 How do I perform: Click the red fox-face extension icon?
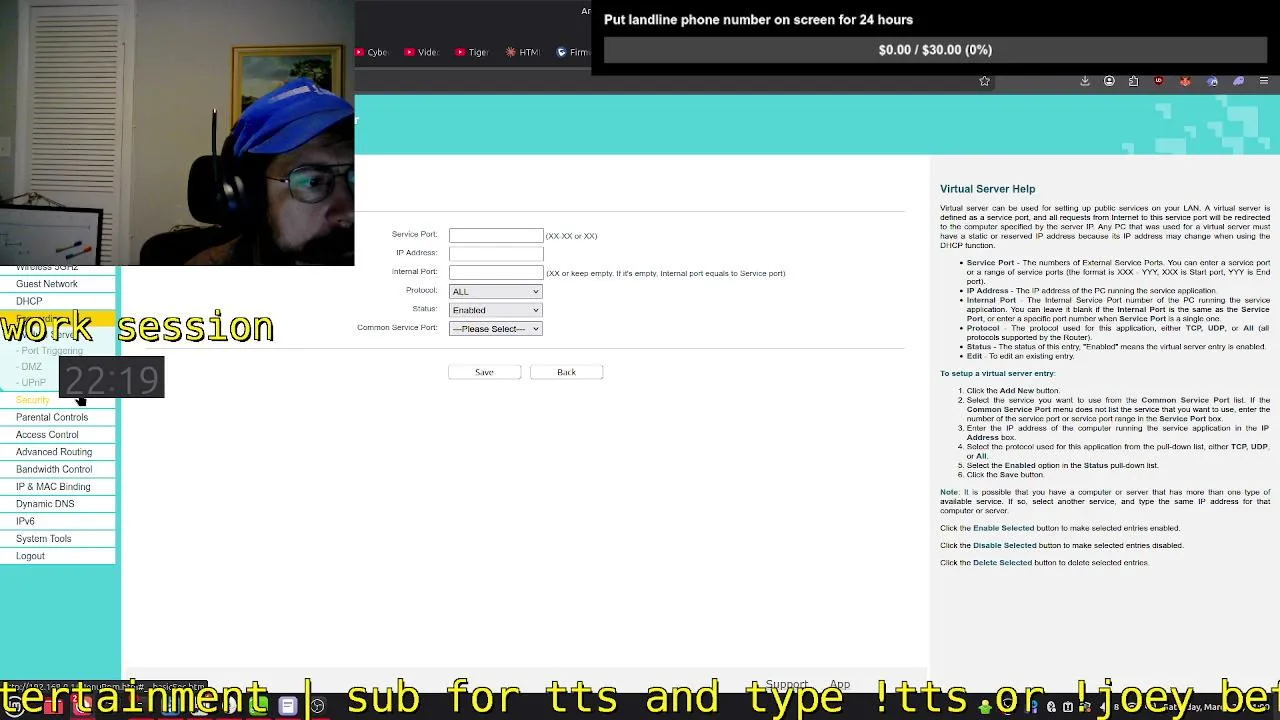click(x=1185, y=81)
